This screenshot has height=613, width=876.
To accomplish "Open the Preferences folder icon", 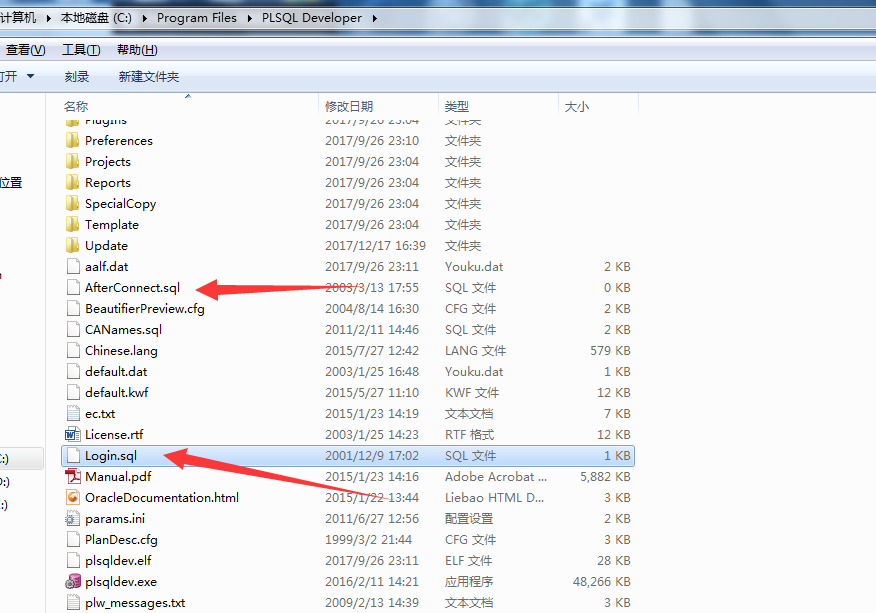I will coord(73,140).
